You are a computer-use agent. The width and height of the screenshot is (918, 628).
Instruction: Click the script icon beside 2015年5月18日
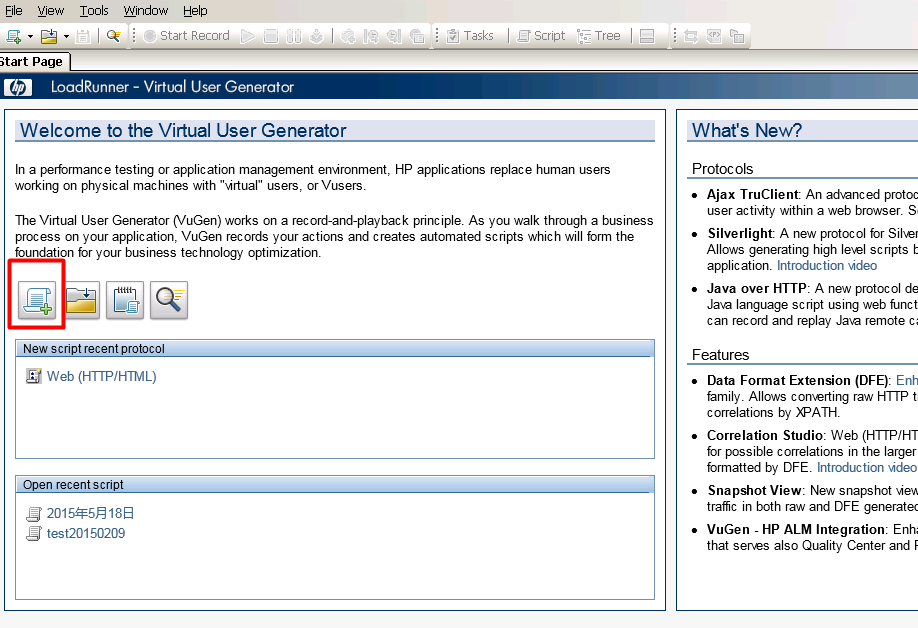34,514
